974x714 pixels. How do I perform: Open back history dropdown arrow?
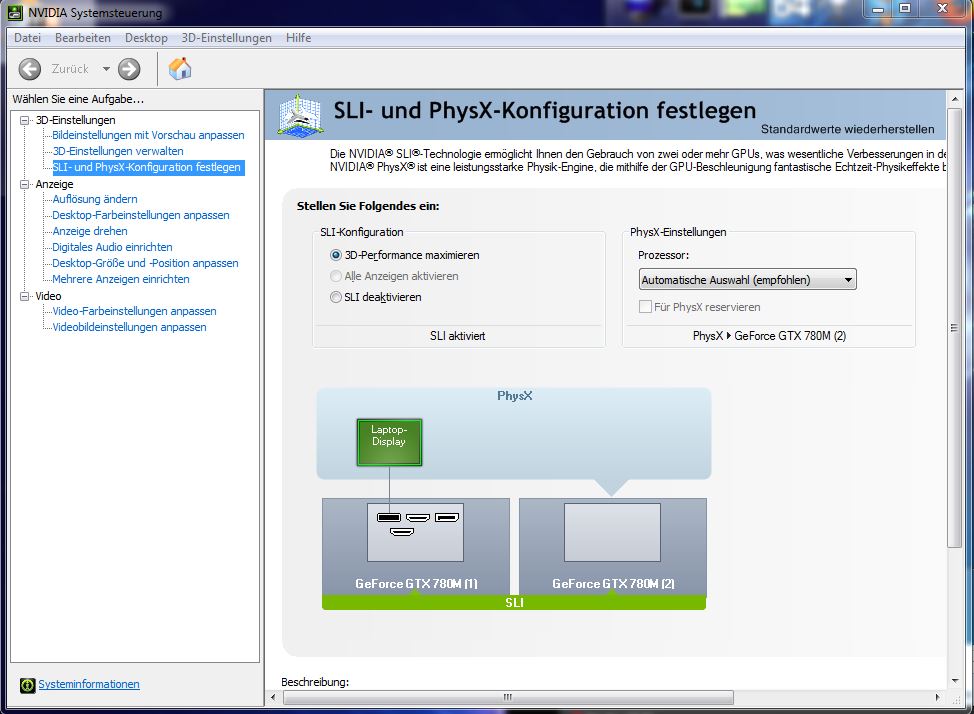click(106, 69)
